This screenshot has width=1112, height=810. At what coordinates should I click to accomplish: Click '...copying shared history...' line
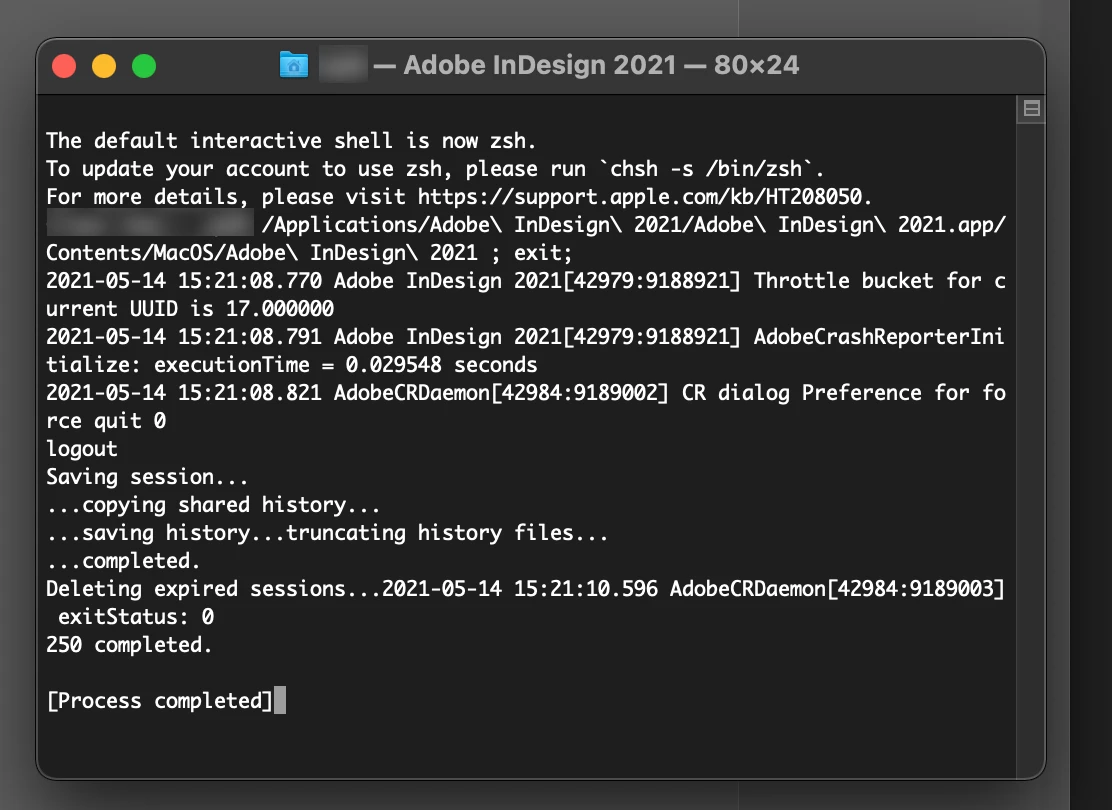pos(213,505)
